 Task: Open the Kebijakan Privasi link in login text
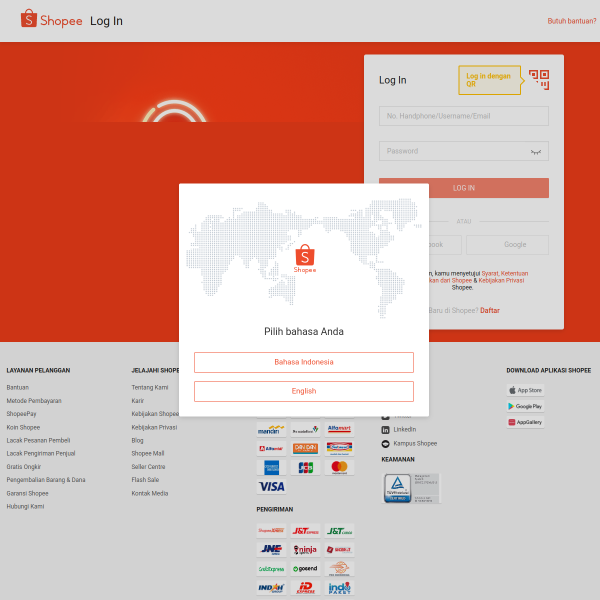[501, 280]
